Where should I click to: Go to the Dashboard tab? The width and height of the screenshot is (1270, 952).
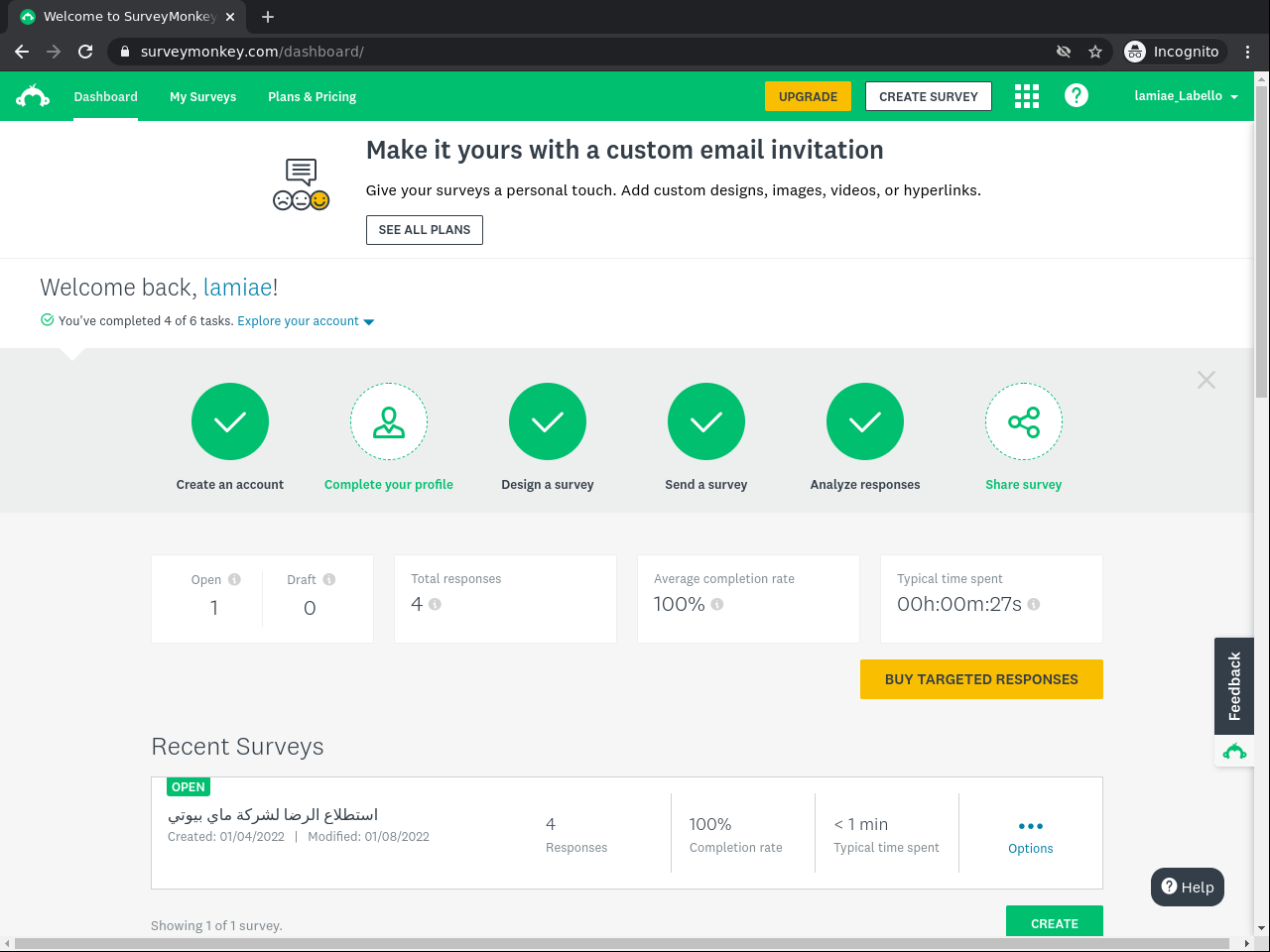click(105, 96)
